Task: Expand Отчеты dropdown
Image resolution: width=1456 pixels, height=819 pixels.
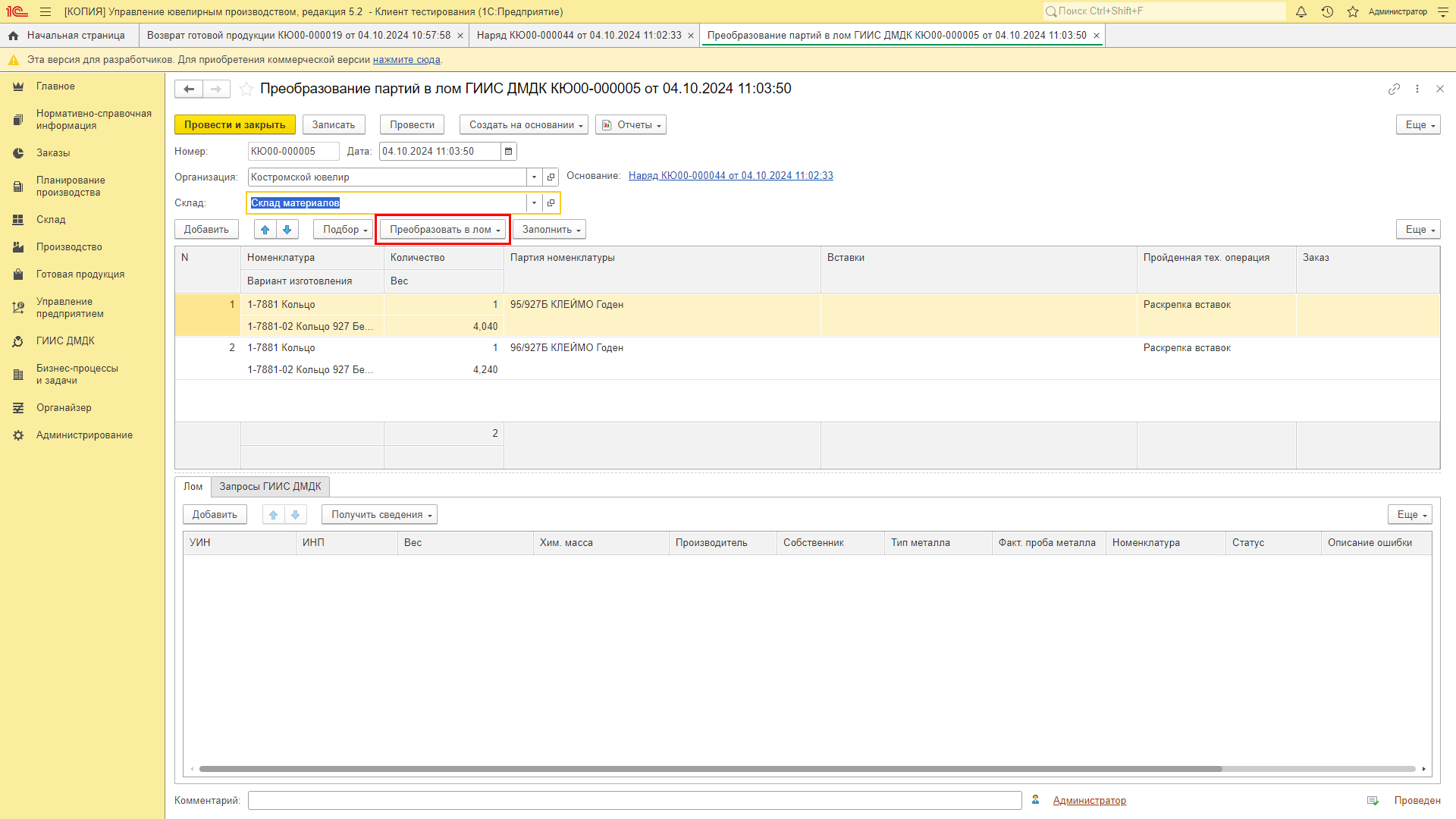Action: (x=631, y=125)
